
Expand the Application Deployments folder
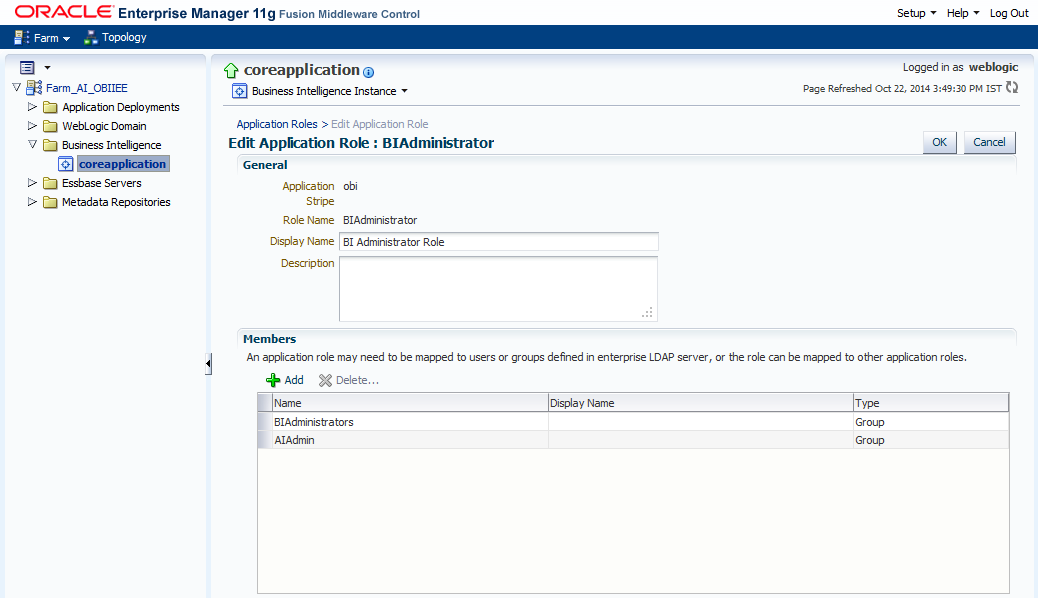click(32, 107)
